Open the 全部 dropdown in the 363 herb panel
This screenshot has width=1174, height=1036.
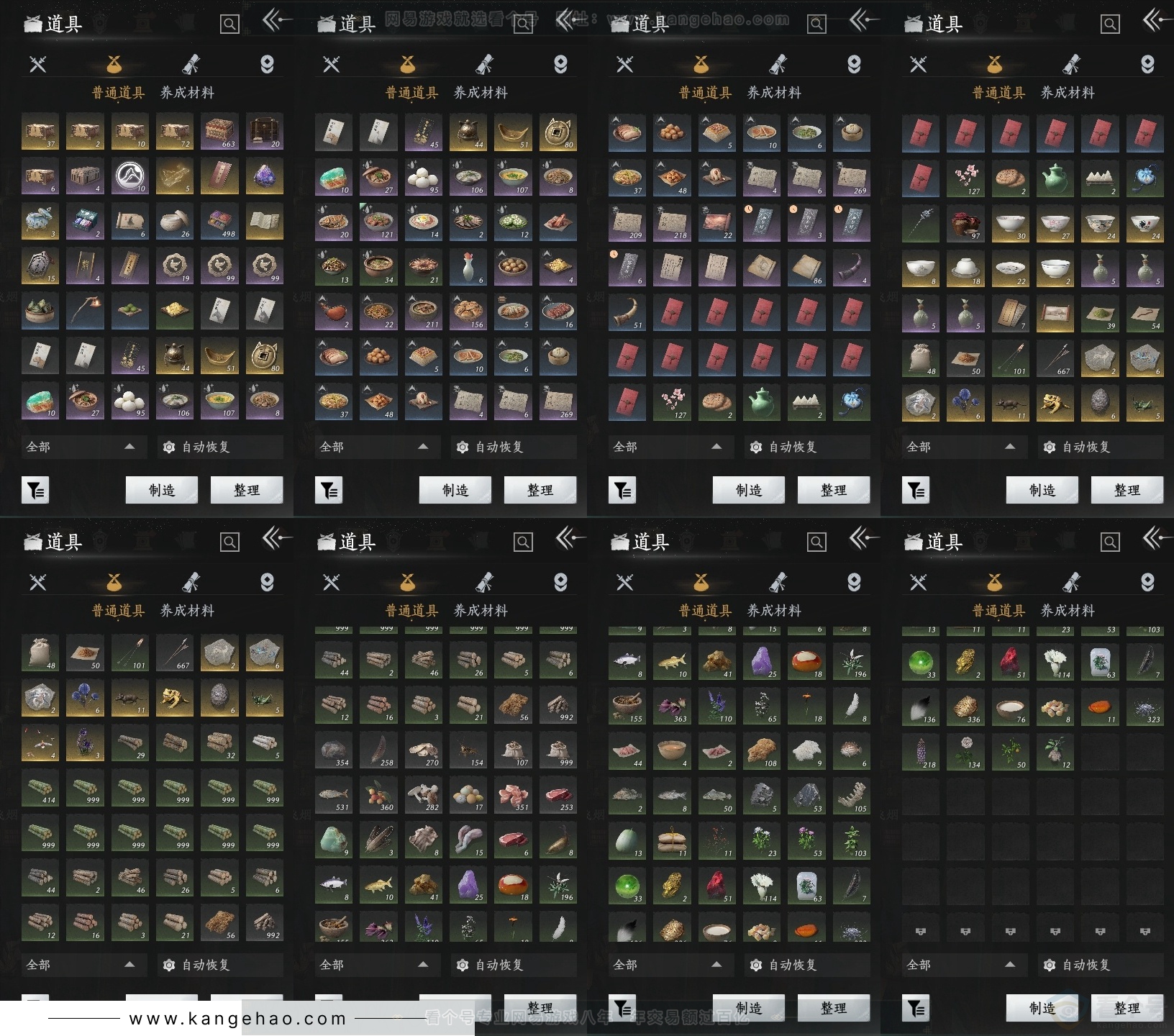[670, 965]
